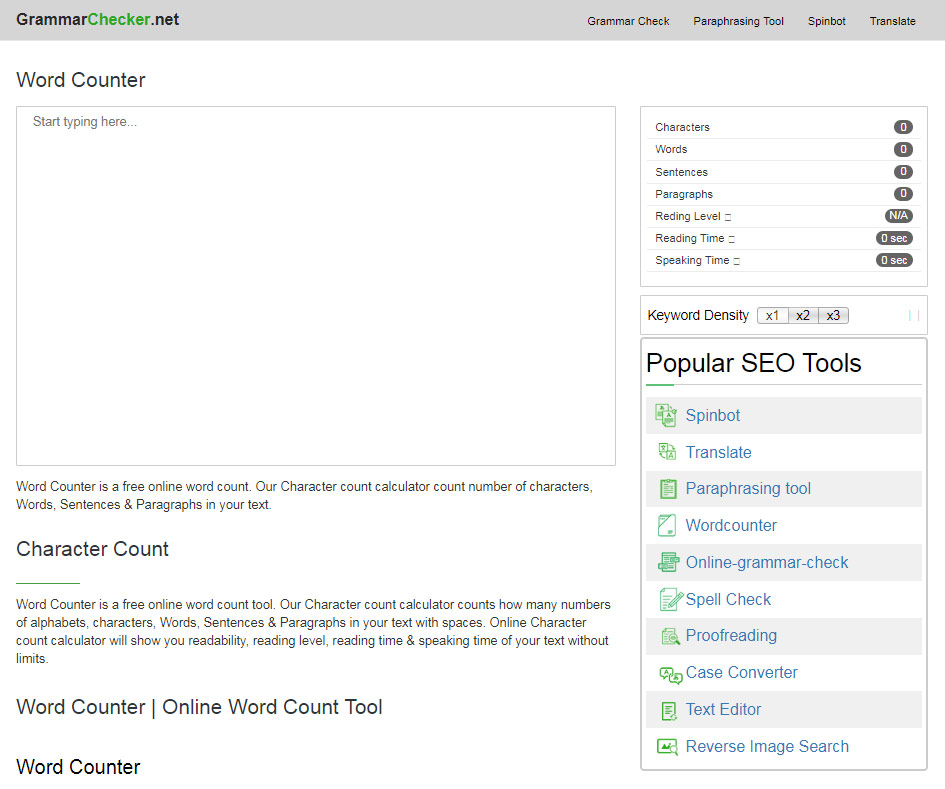Click the Text Editor icon
The height and width of the screenshot is (789, 945).
pyautogui.click(x=668, y=710)
